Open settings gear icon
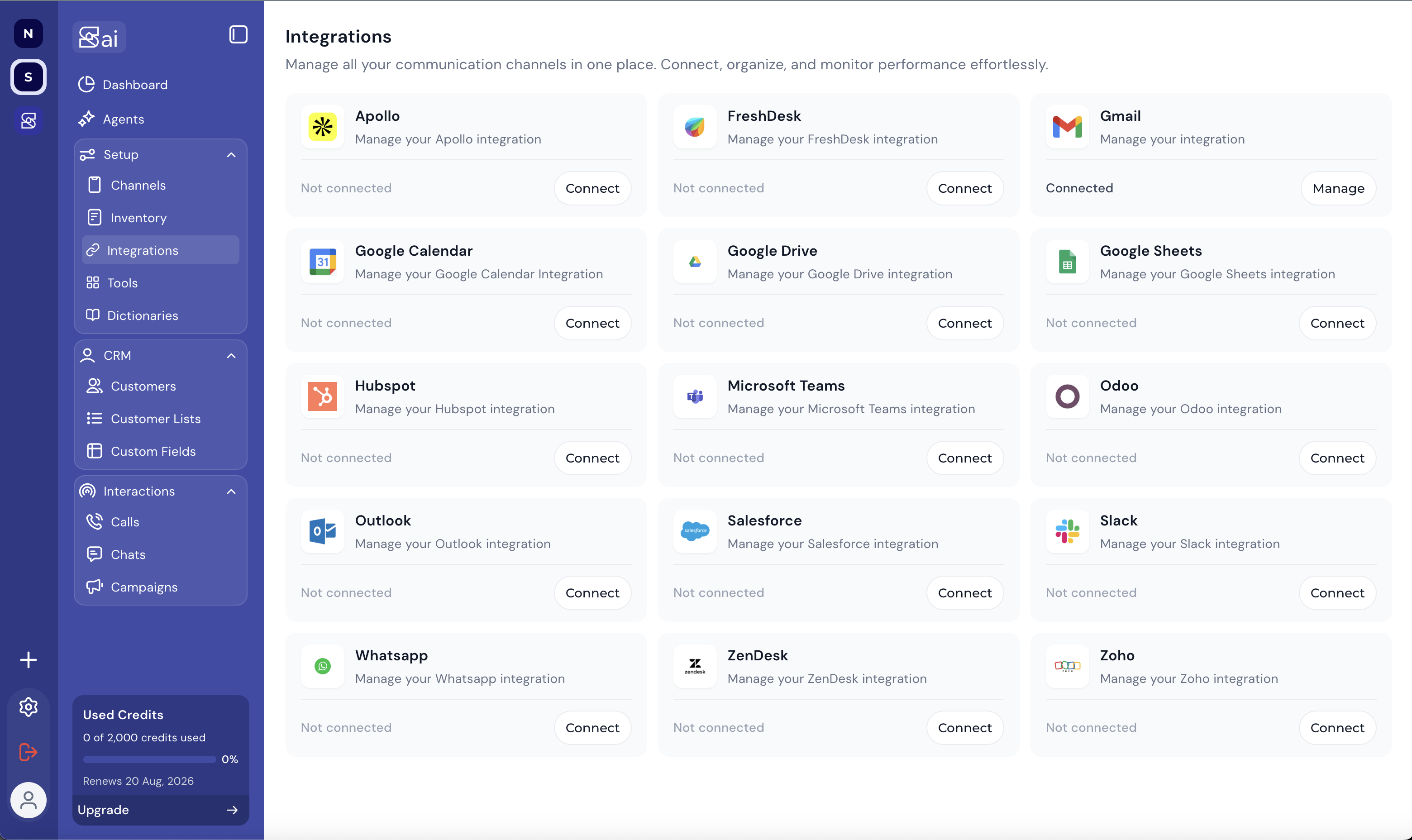Viewport: 1412px width, 840px height. tap(29, 706)
